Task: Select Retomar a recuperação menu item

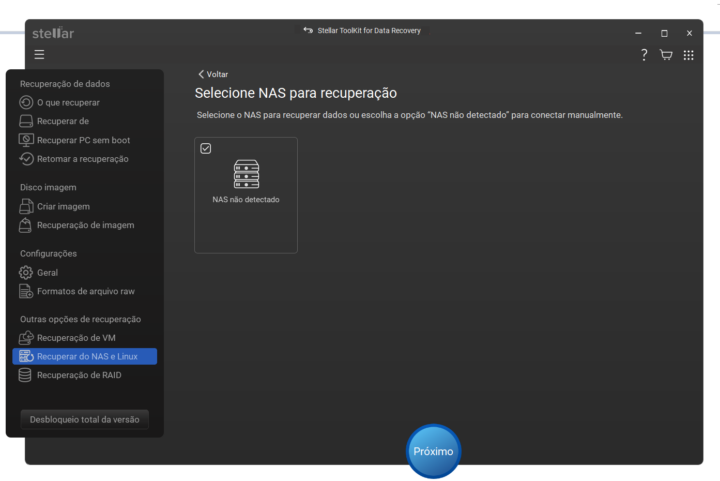Action: click(84, 159)
